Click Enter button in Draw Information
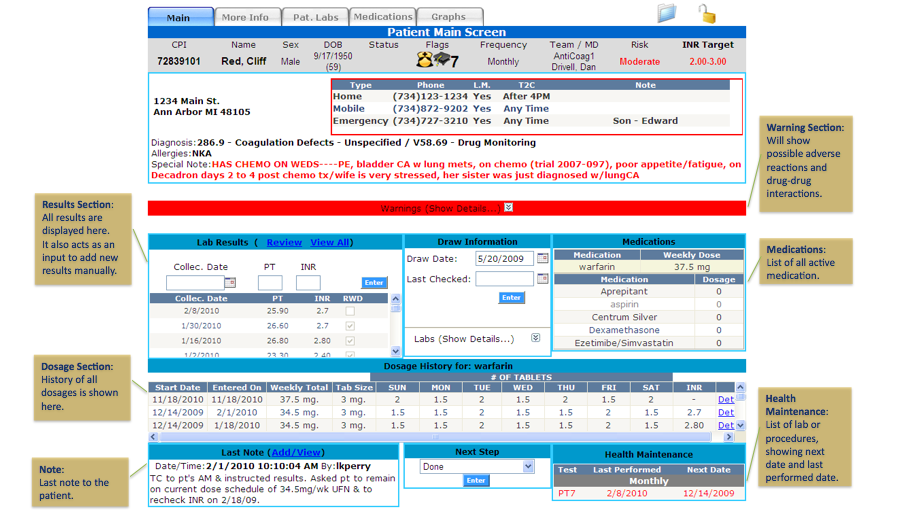The width and height of the screenshot is (900, 518). click(511, 297)
